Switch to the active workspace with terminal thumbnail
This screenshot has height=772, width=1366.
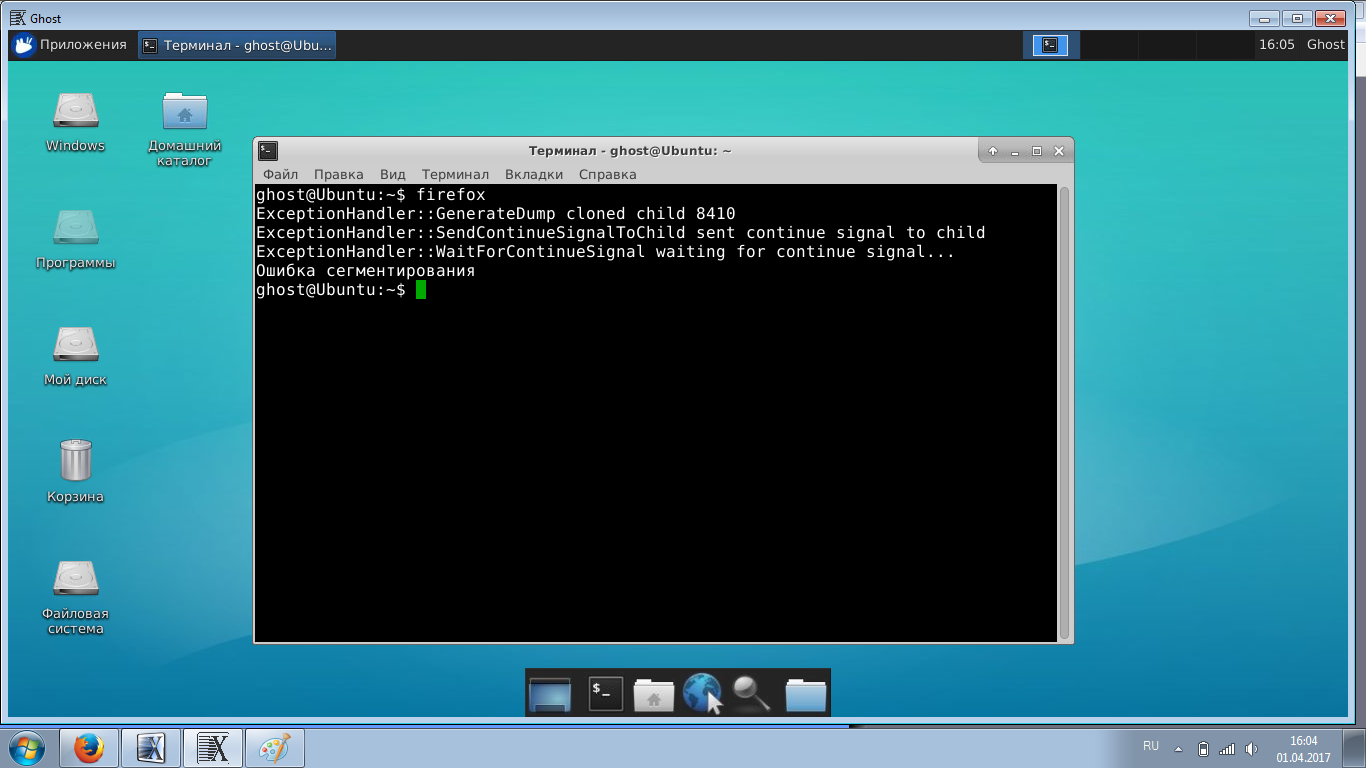[1050, 44]
